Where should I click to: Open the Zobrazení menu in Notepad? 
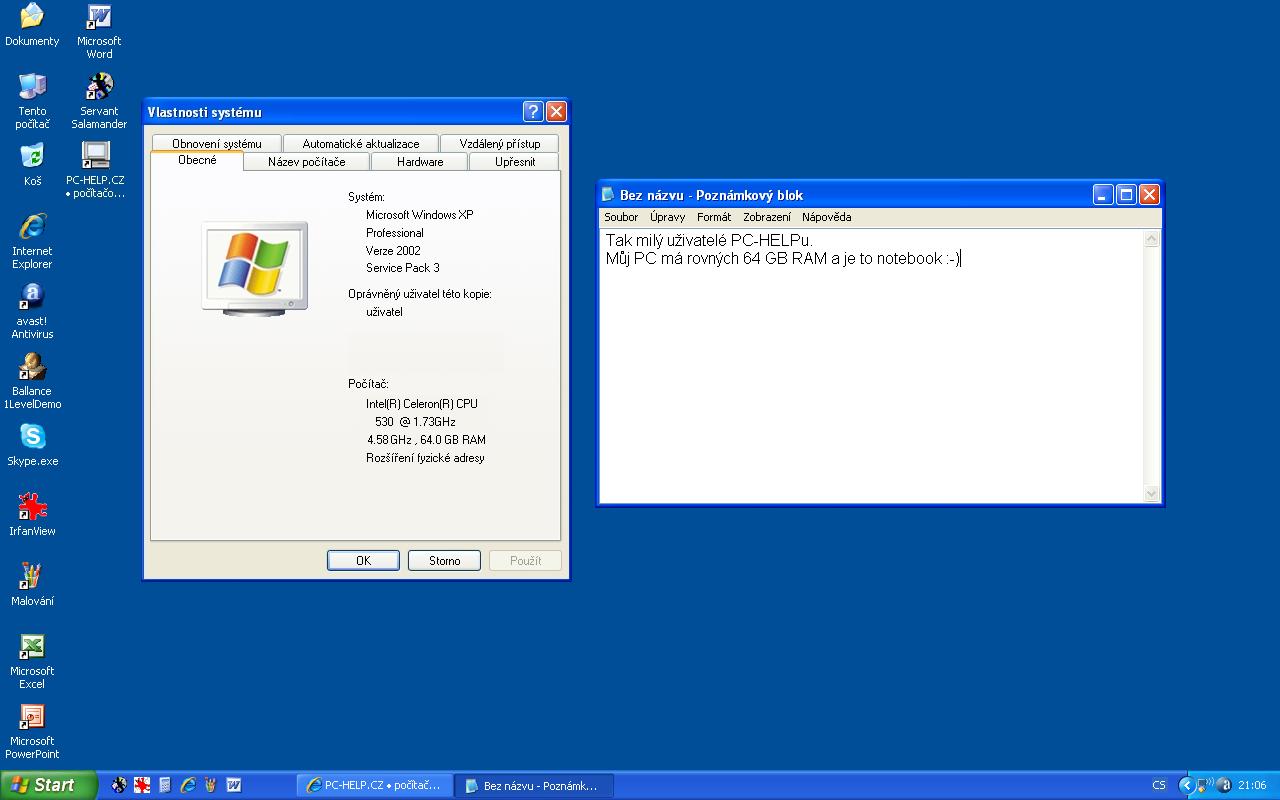point(767,217)
